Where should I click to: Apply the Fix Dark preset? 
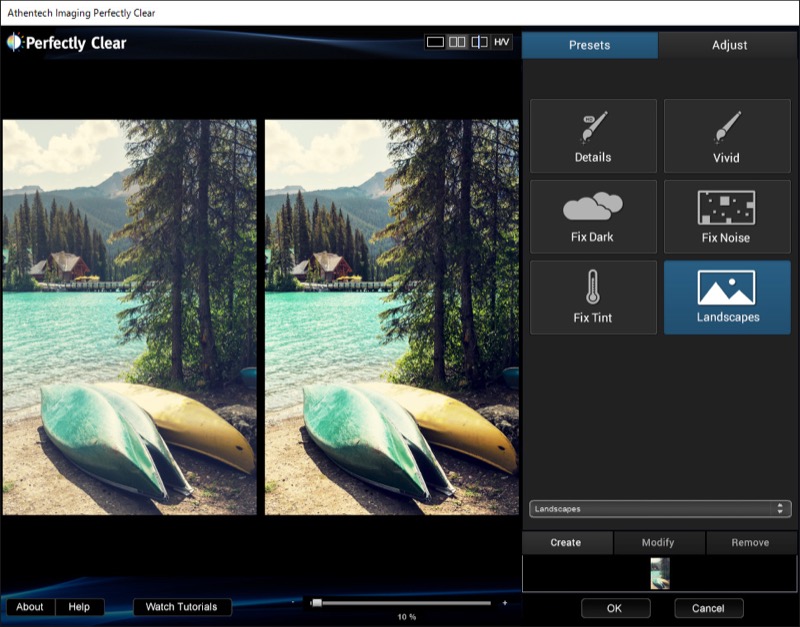(593, 217)
